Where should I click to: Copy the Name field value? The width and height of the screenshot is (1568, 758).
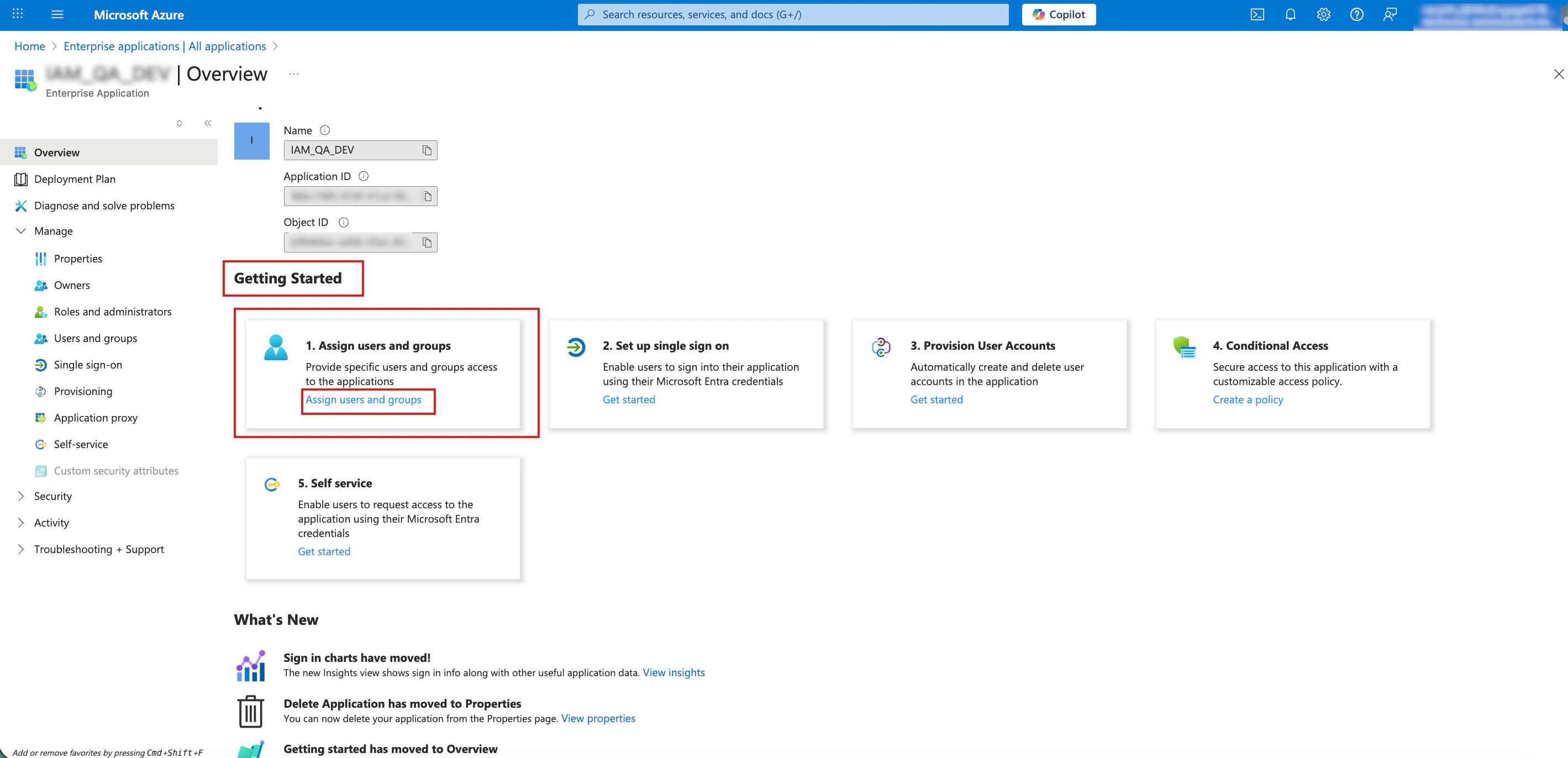[427, 150]
